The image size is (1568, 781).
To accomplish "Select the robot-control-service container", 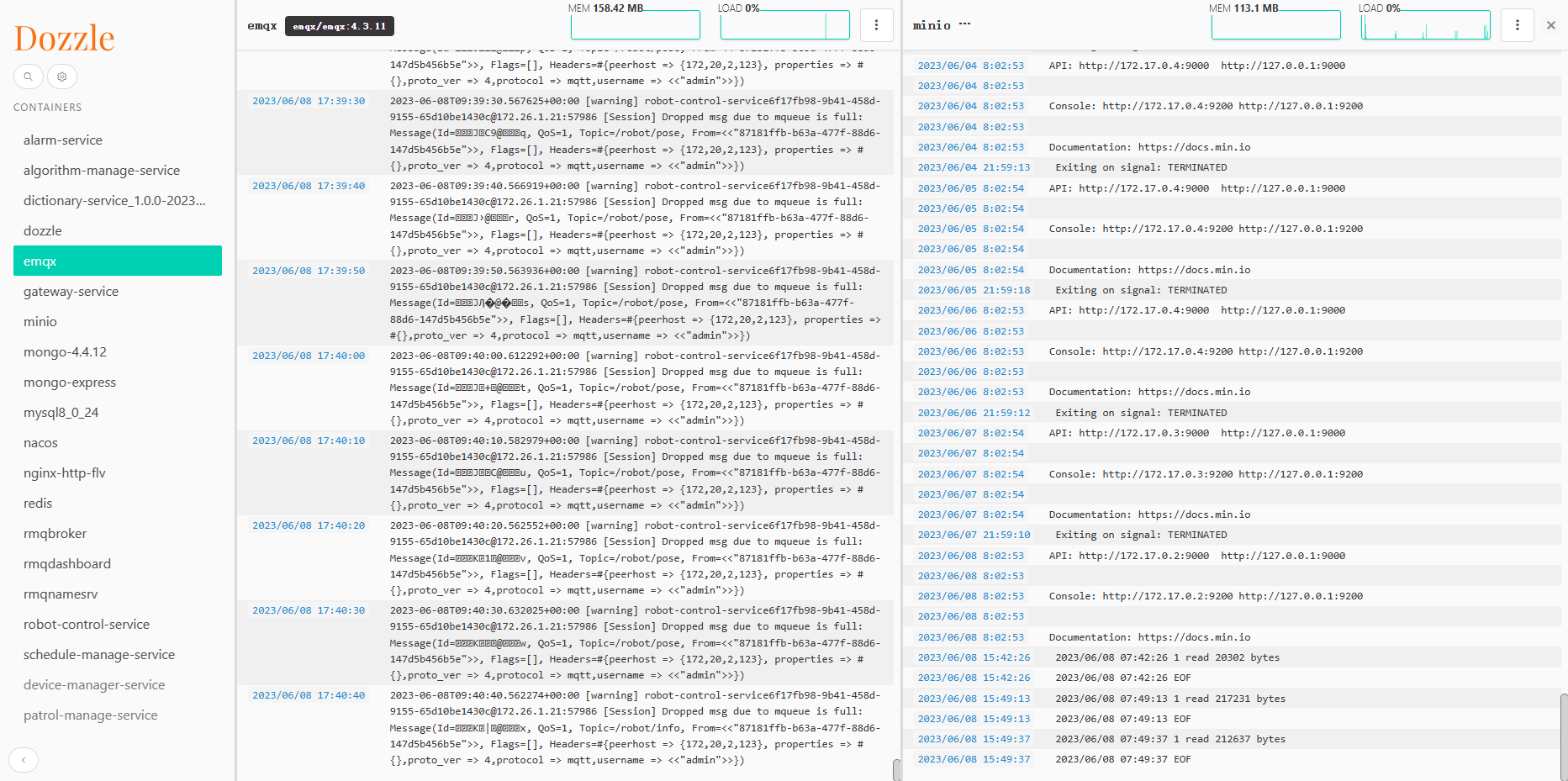I will coord(87,624).
